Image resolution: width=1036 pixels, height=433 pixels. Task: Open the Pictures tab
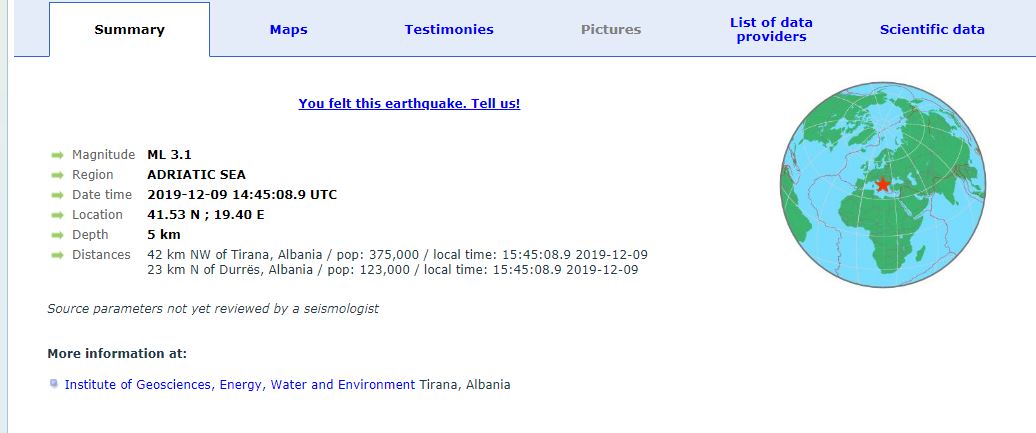coord(610,30)
